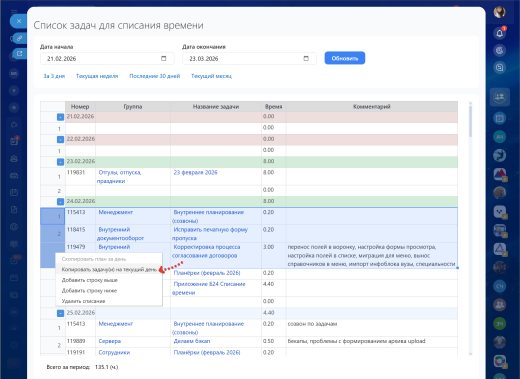Open Делаем бэкап task link
Screen dimensions: 520x379
[192, 341]
